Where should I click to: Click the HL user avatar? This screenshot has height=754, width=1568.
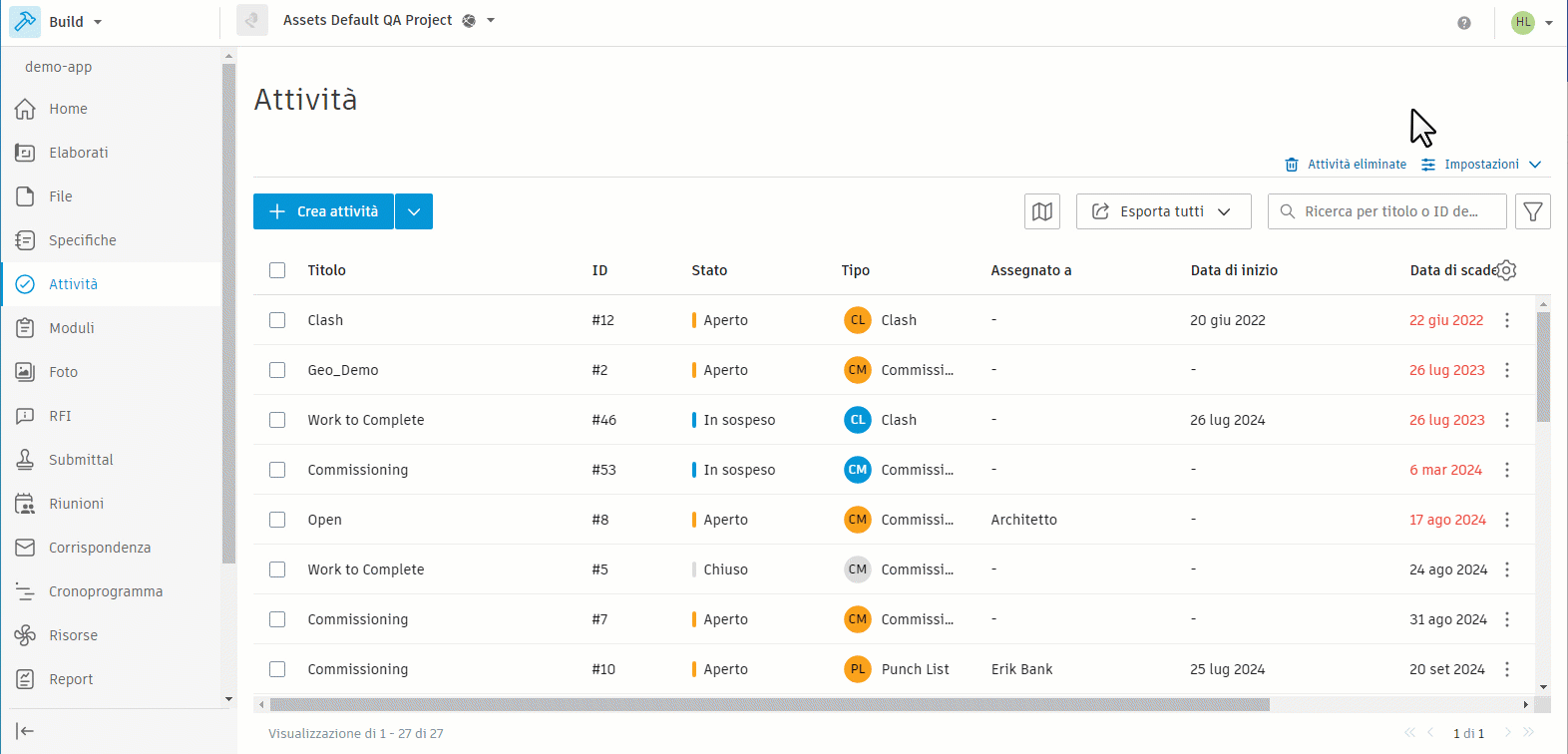click(x=1522, y=22)
